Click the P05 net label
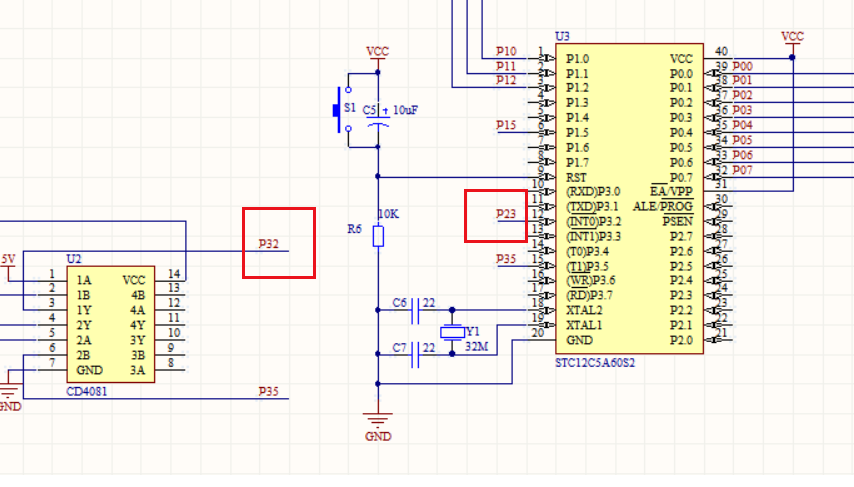Image resolution: width=854 pixels, height=487 pixels. pyautogui.click(x=742, y=140)
